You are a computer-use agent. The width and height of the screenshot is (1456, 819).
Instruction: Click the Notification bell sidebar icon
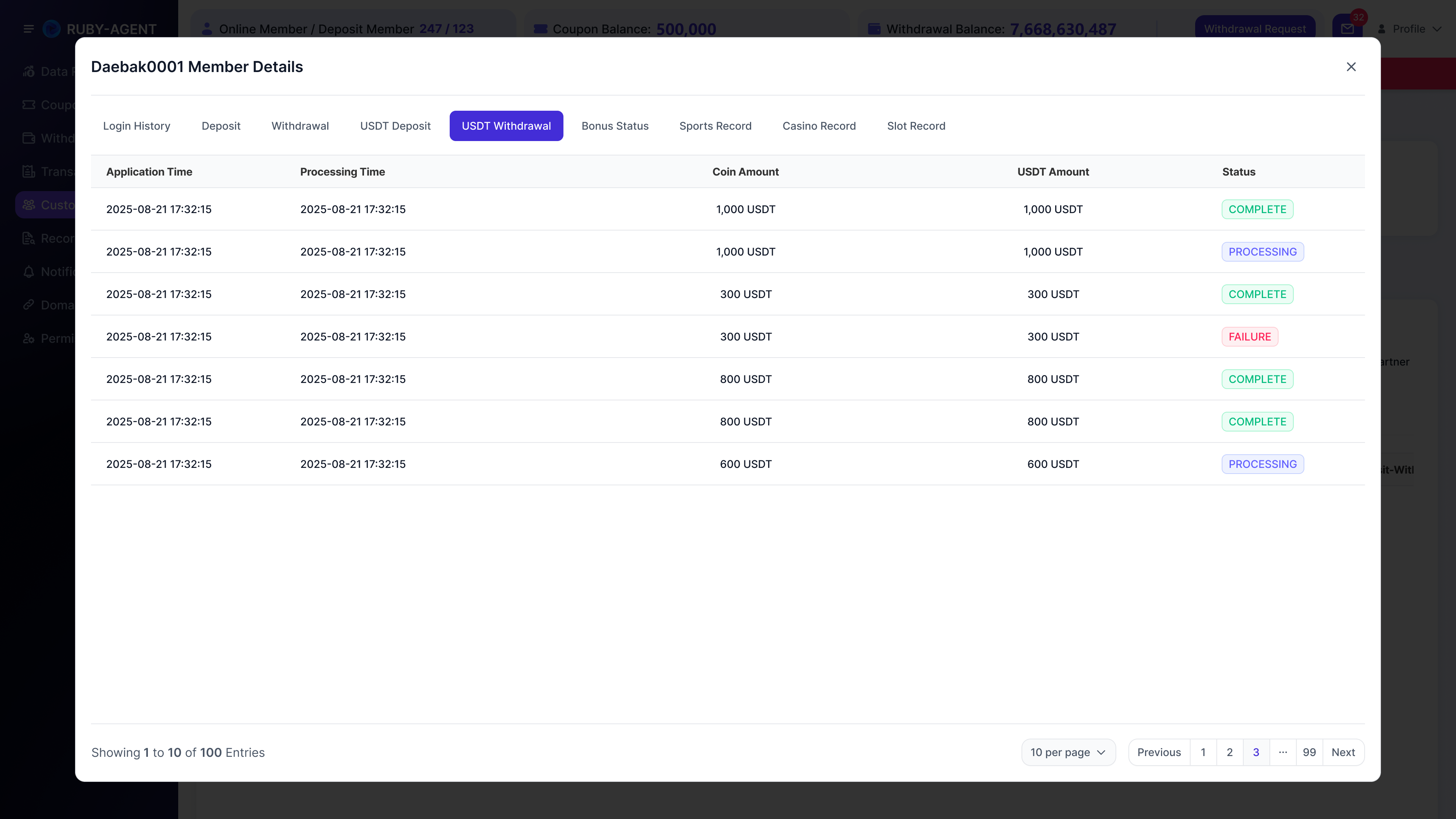29,271
